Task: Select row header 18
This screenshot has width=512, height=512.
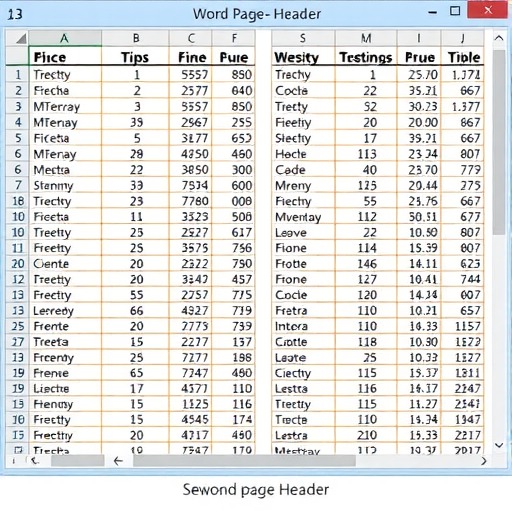Action: [x=18, y=201]
